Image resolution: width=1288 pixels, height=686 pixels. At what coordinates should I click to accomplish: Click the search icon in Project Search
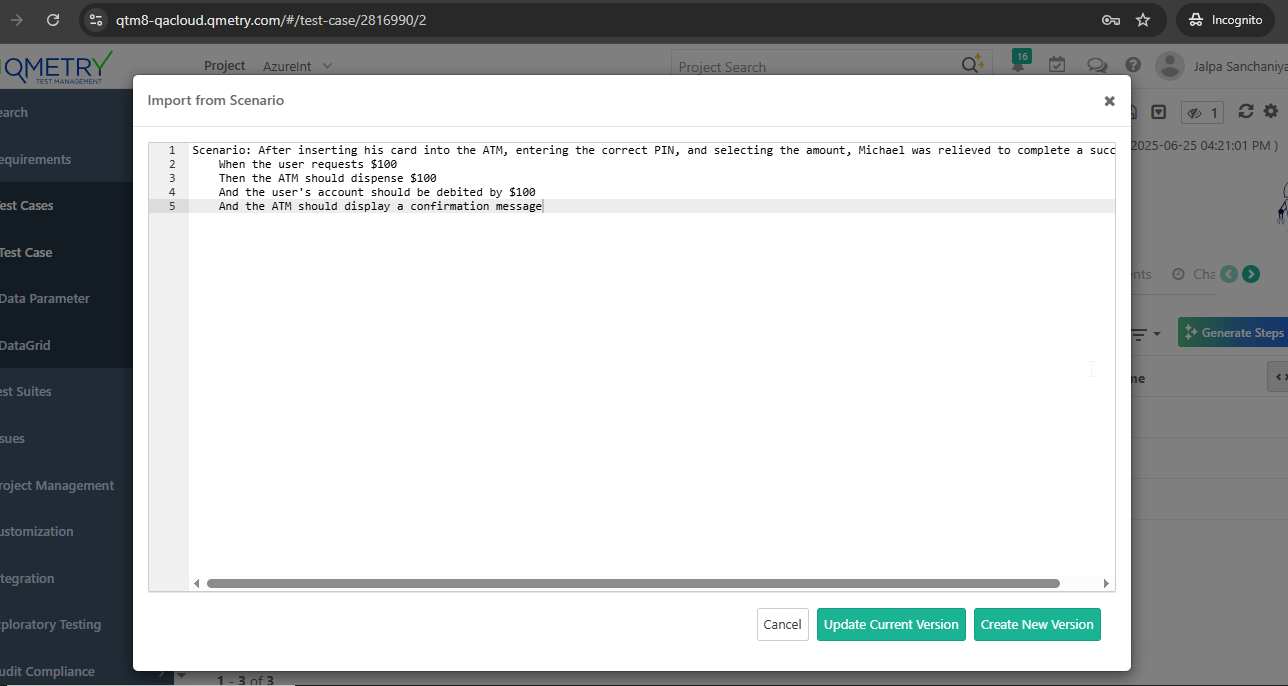click(x=969, y=64)
